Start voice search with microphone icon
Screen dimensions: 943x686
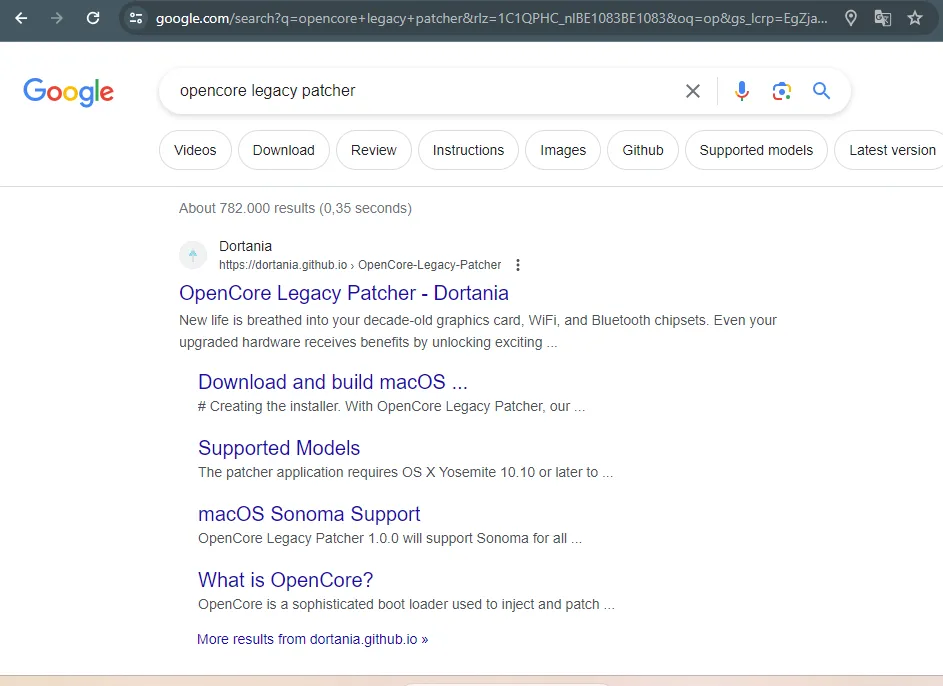(742, 91)
